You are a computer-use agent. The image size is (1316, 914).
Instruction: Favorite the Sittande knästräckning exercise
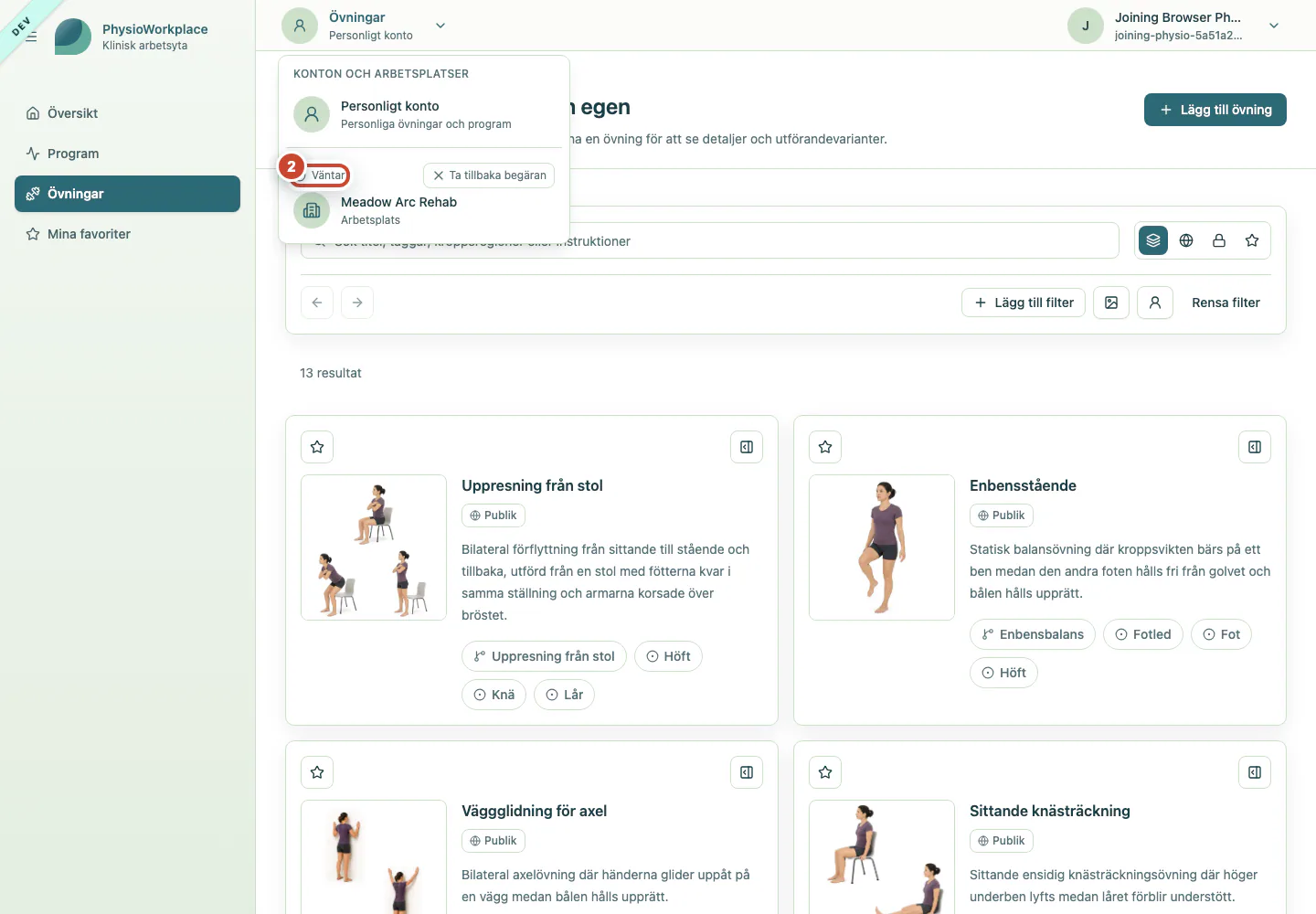click(825, 772)
